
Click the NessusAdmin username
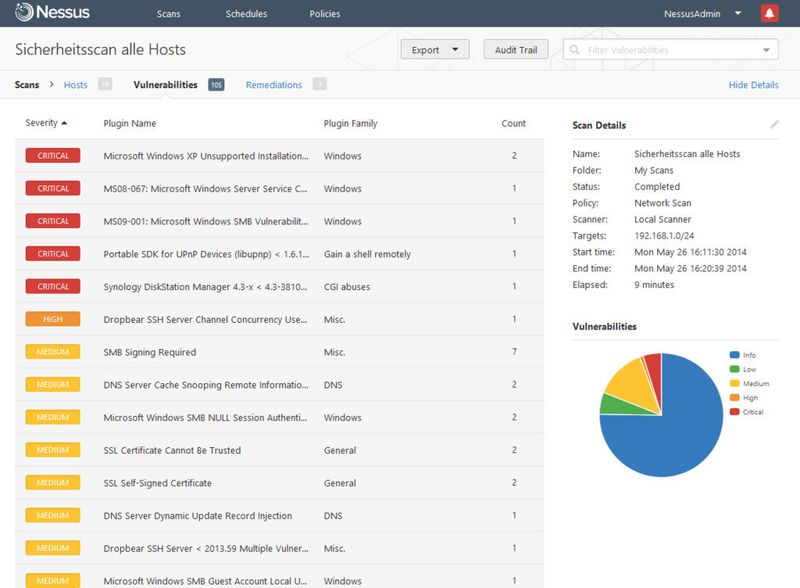692,14
